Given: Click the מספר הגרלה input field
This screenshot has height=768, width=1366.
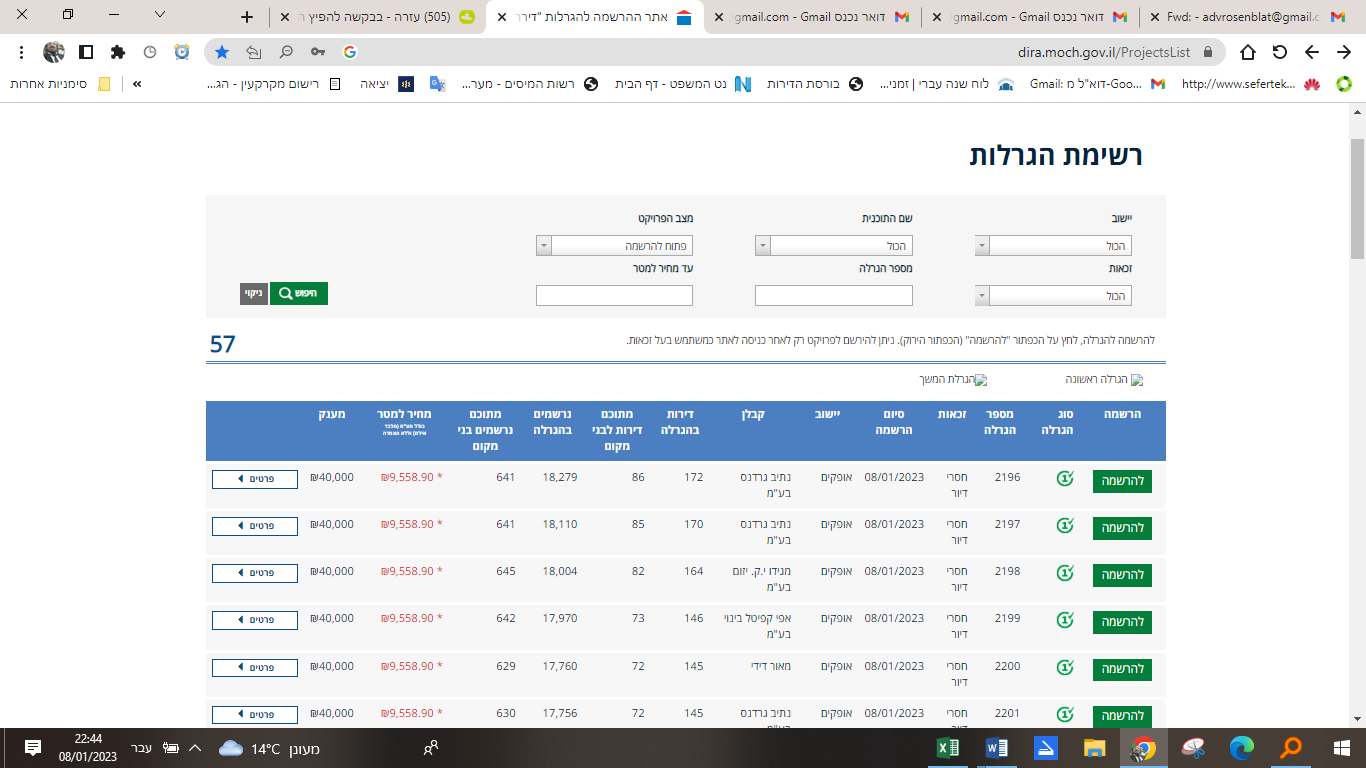Looking at the screenshot, I should (834, 296).
